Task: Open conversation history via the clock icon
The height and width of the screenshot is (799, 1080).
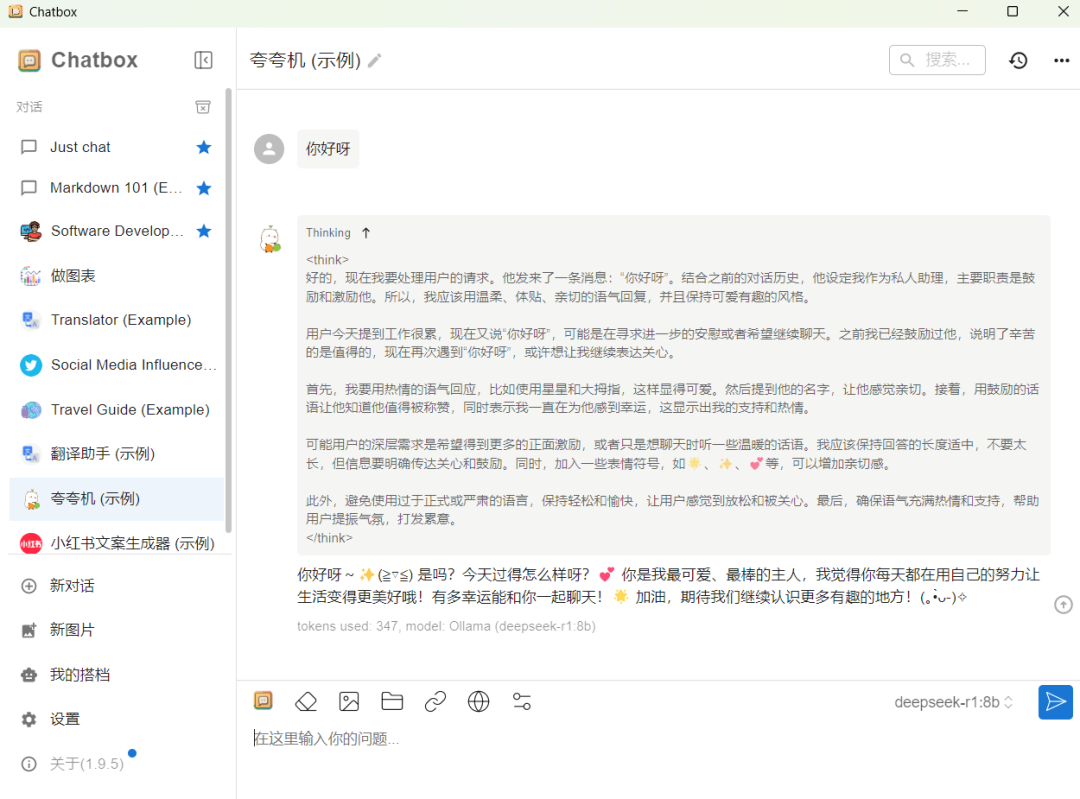Action: pyautogui.click(x=1018, y=60)
